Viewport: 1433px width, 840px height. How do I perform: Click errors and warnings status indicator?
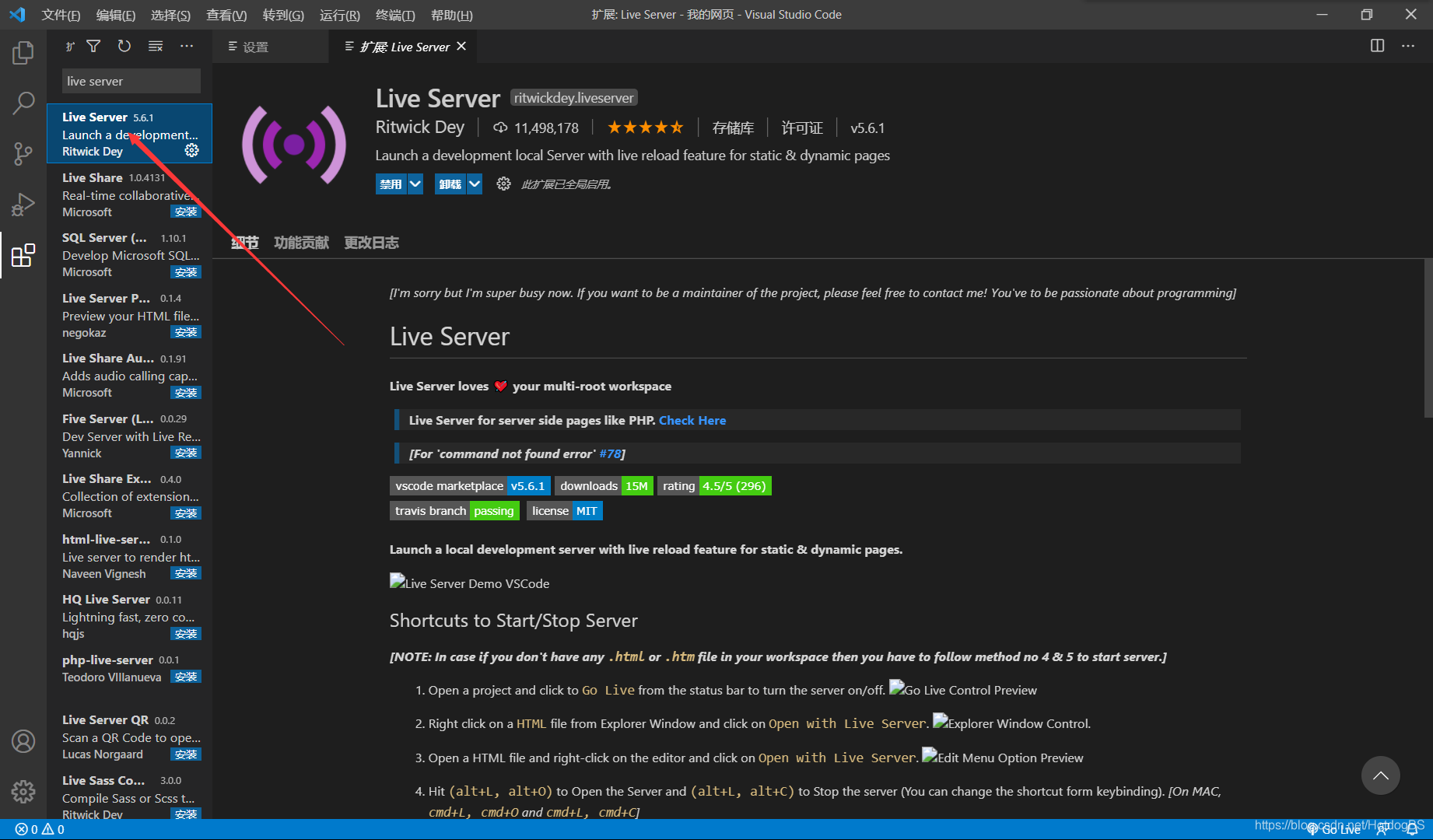coord(40,830)
